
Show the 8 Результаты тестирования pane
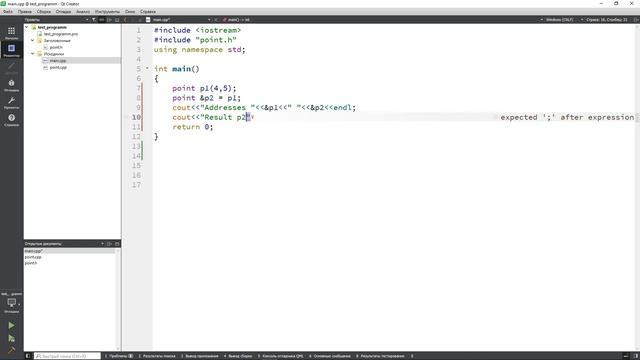tap(380, 356)
